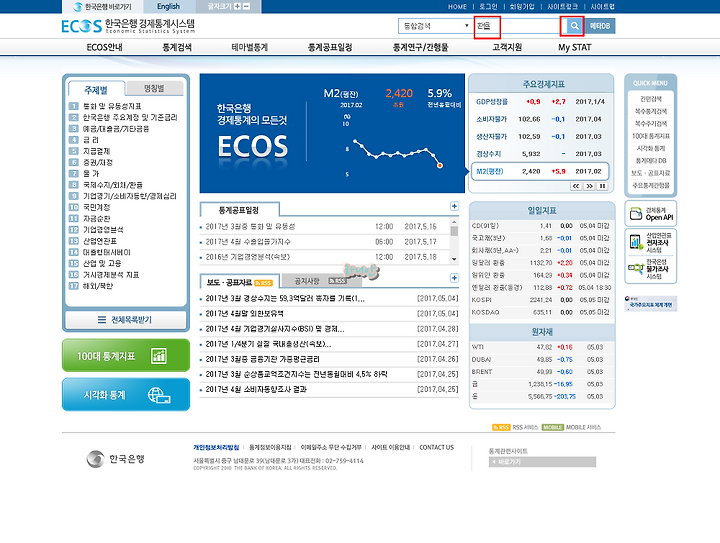Open the 테마별통계 menu
Viewport: 720px width, 543px height.
249,47
